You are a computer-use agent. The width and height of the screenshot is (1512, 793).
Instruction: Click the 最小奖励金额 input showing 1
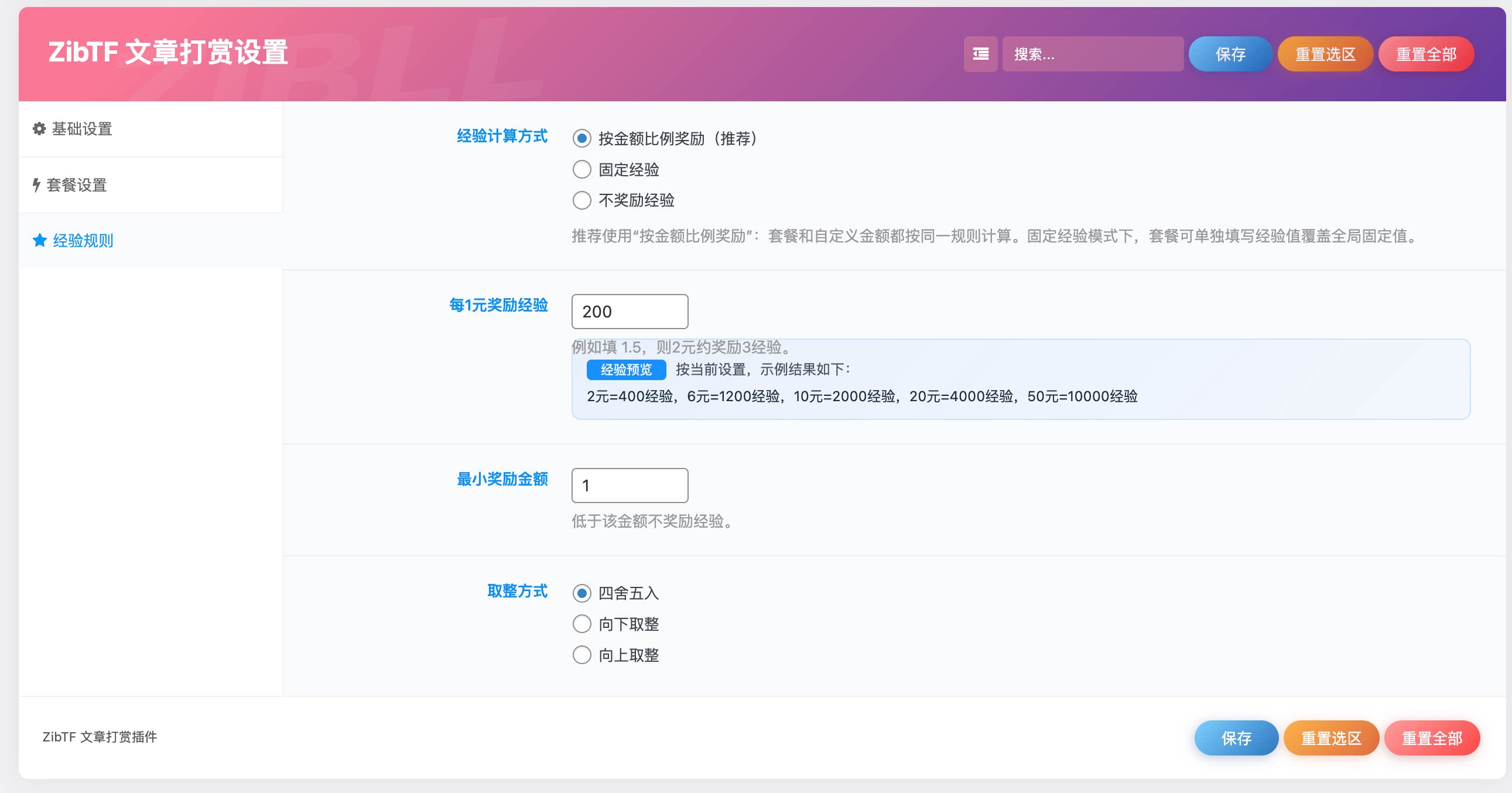coord(629,486)
